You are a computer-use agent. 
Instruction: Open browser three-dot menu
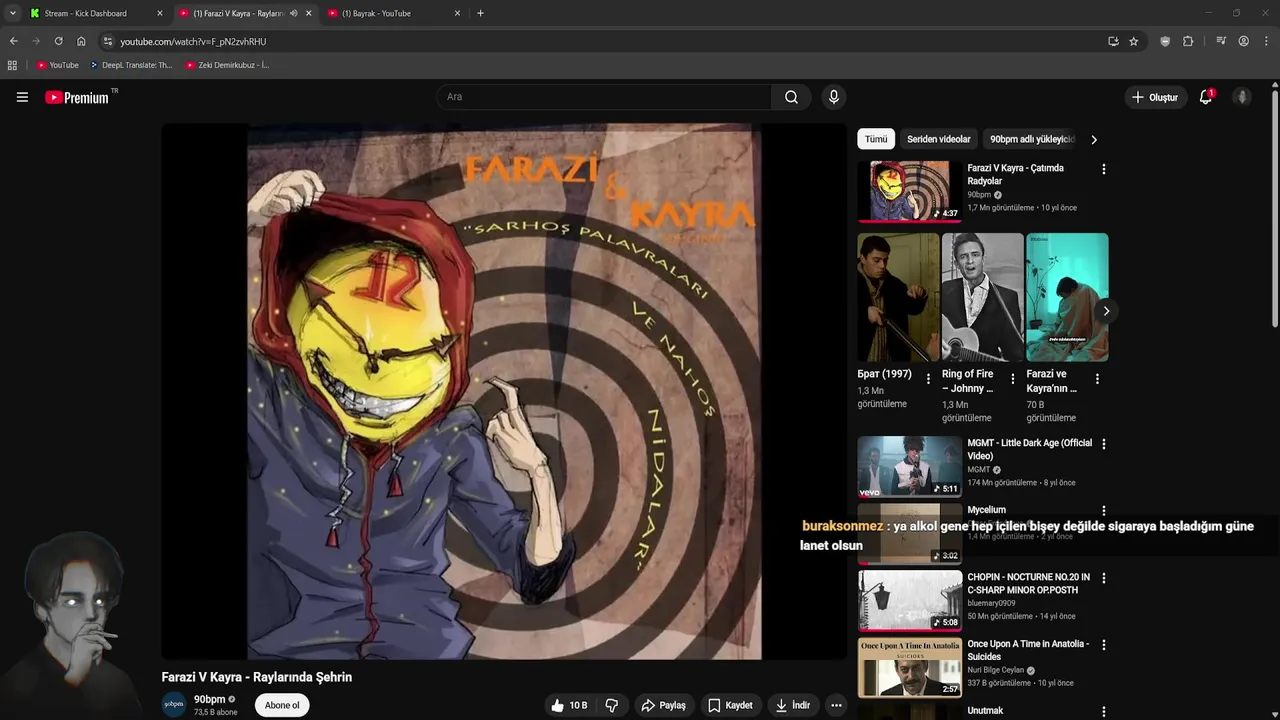pyautogui.click(x=1266, y=41)
